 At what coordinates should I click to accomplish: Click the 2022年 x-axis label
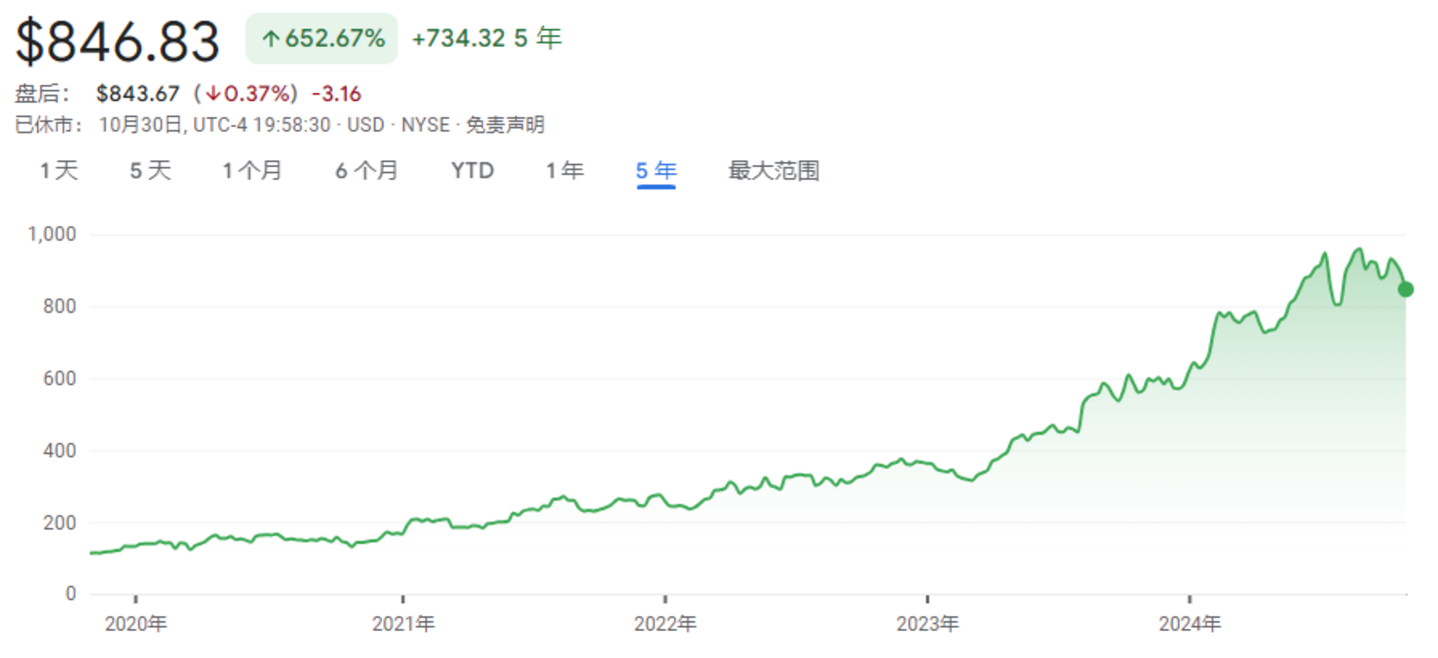point(665,624)
